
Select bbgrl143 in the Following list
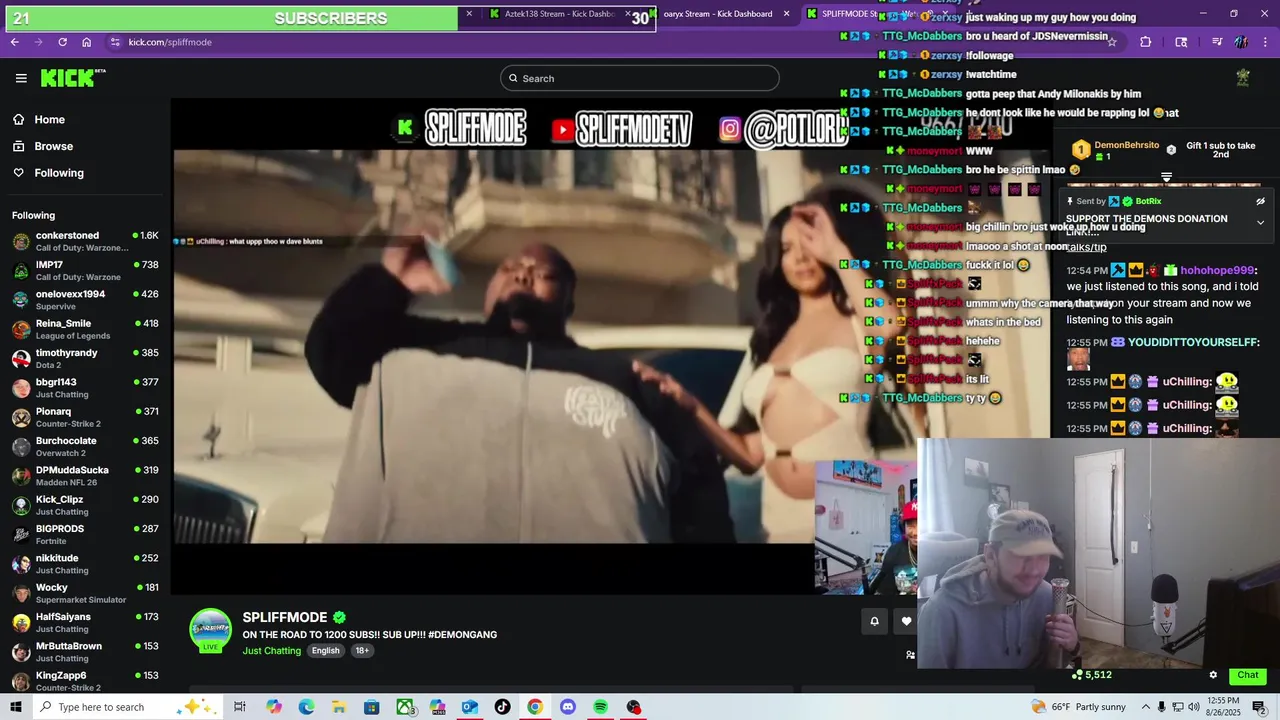[85, 388]
